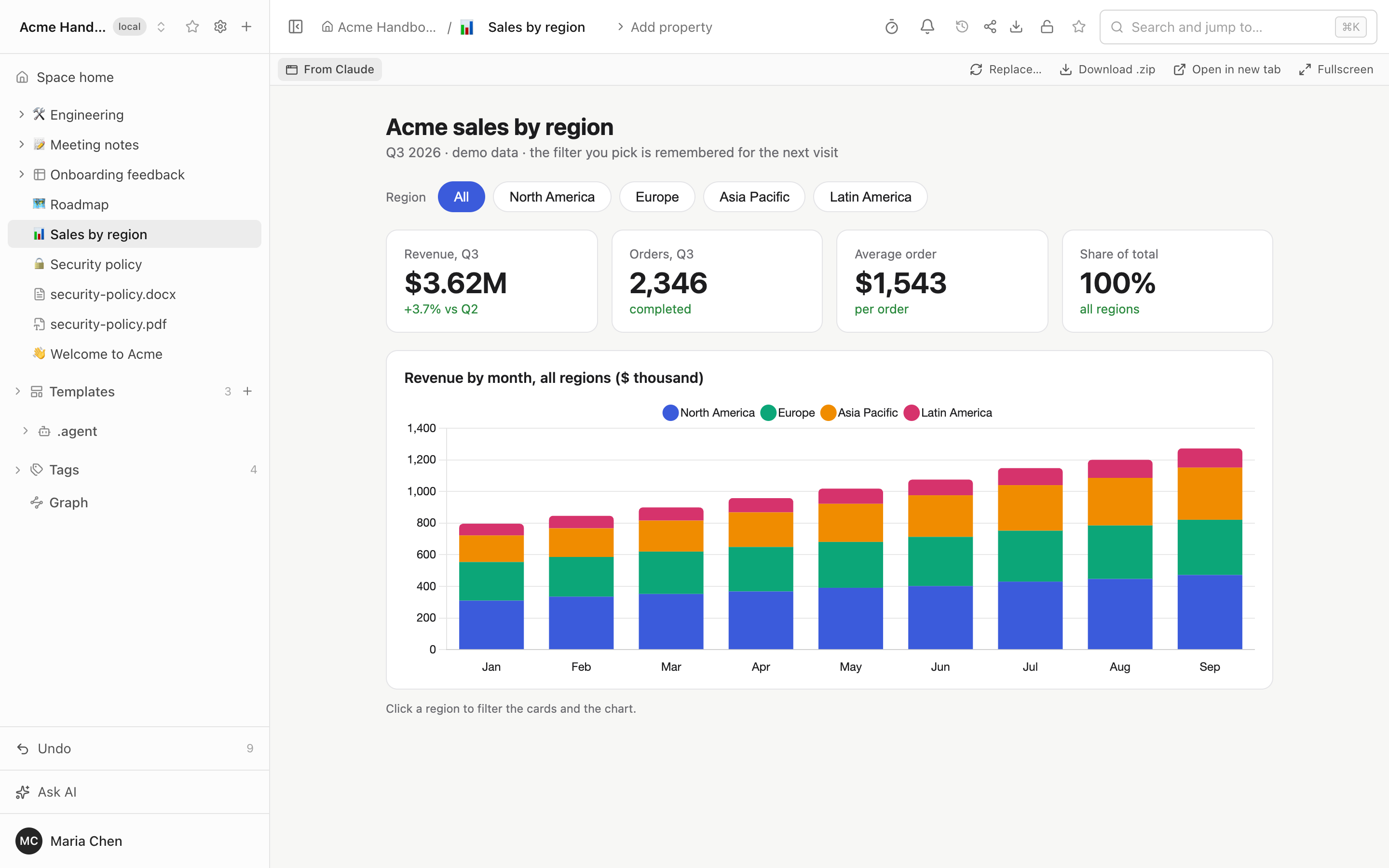Expand the Tags section
1389x868 pixels.
18,470
